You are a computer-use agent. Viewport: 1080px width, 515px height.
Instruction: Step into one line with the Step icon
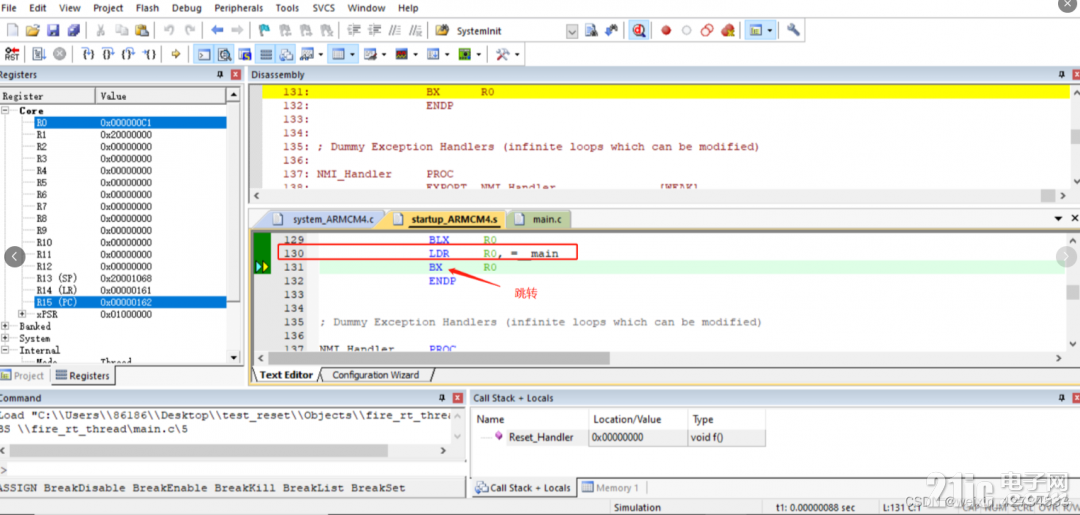[x=88, y=54]
